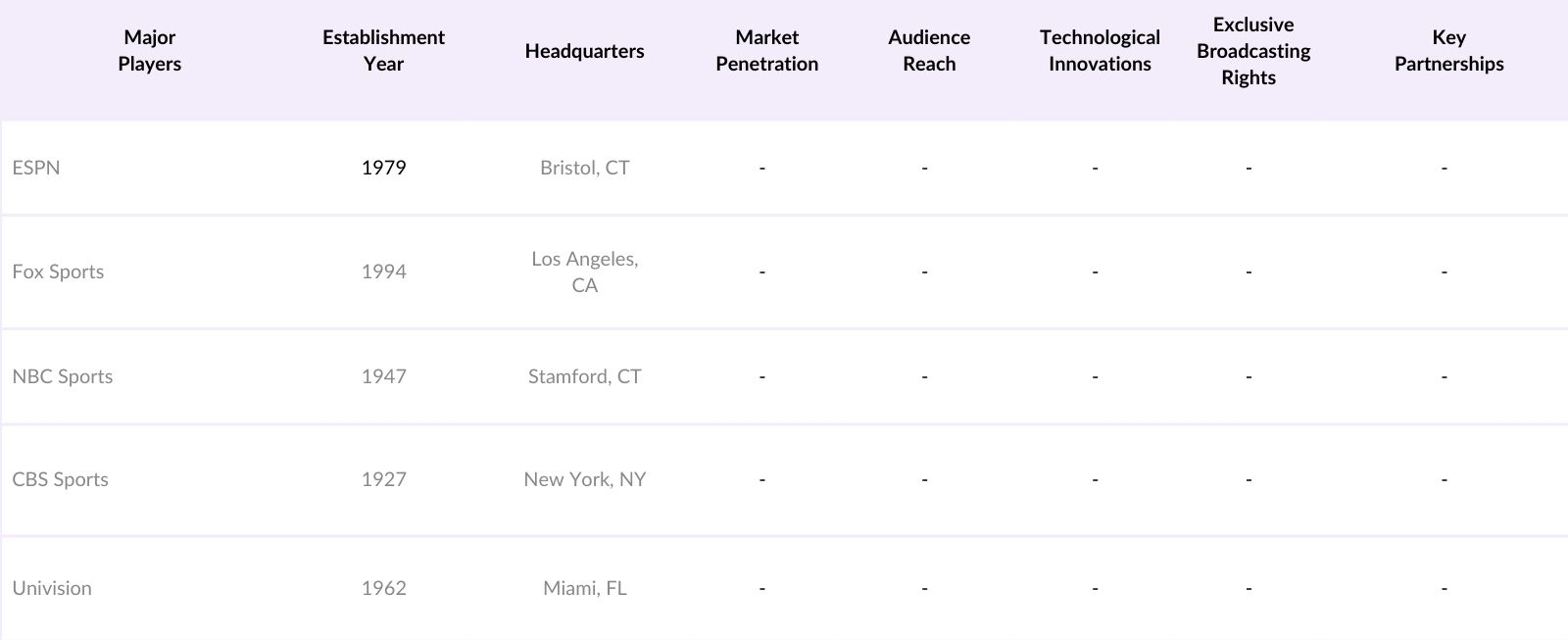Viewport: 1568px width, 640px height.
Task: Click ESPN's establishment year 1979
Action: tap(383, 168)
